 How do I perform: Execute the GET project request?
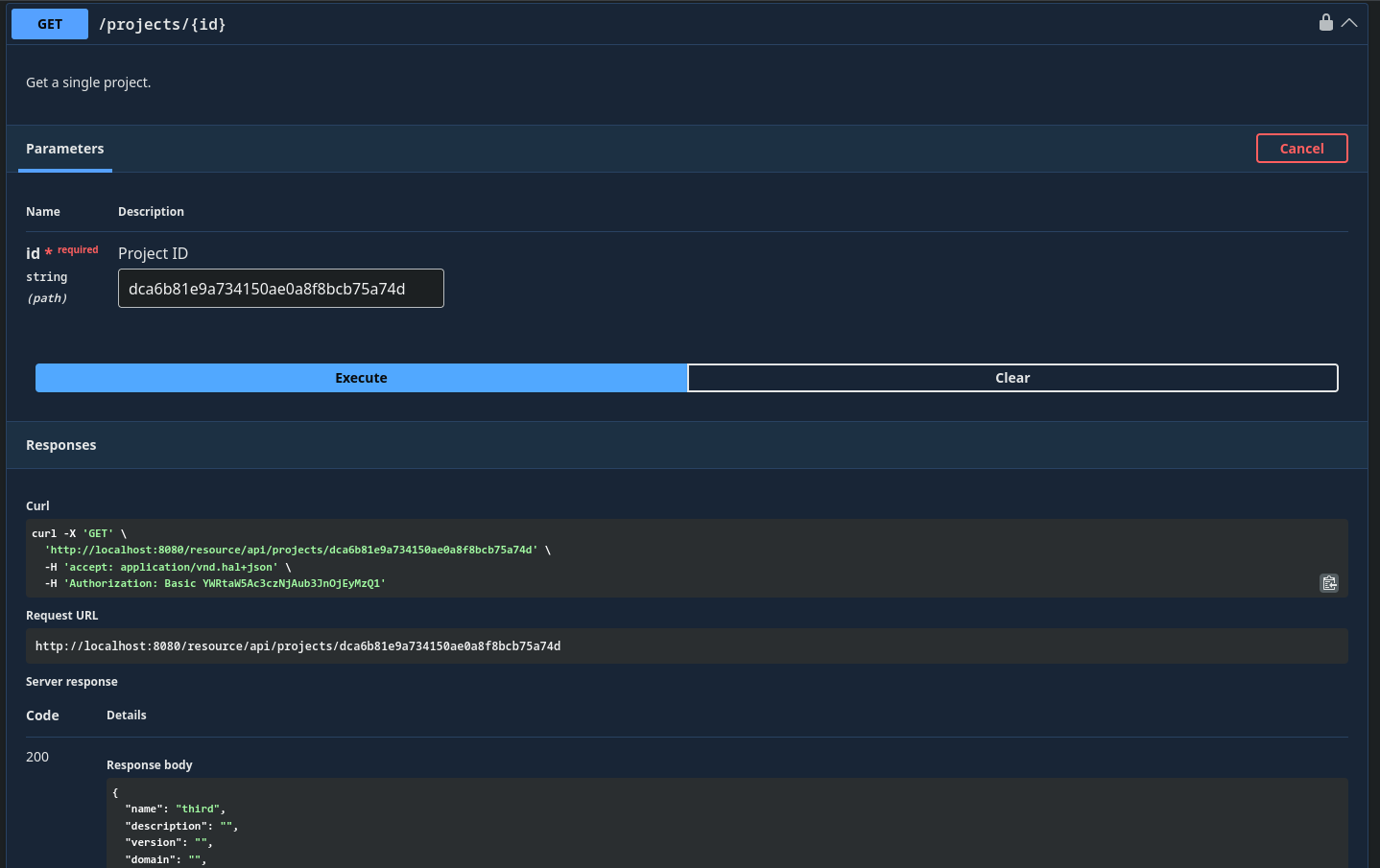coord(361,378)
